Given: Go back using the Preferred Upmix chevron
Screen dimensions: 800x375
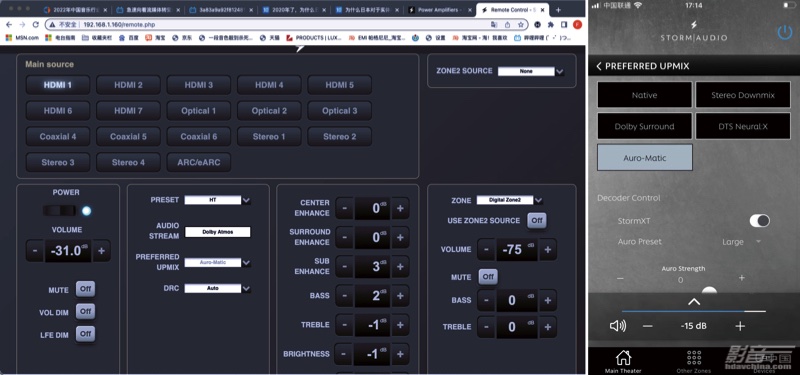Looking at the screenshot, I should click(599, 66).
